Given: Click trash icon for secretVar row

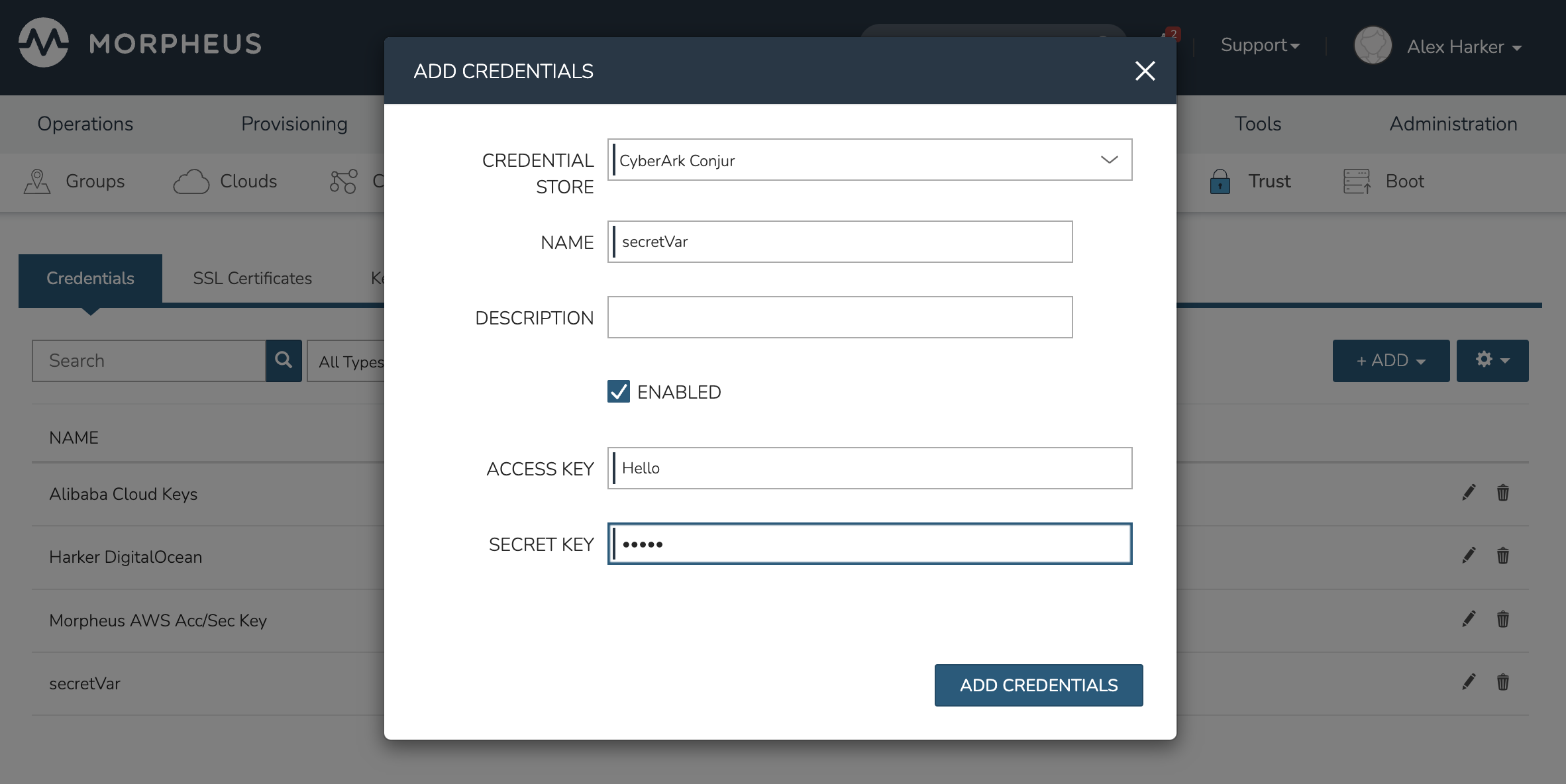Looking at the screenshot, I should tap(1502, 682).
